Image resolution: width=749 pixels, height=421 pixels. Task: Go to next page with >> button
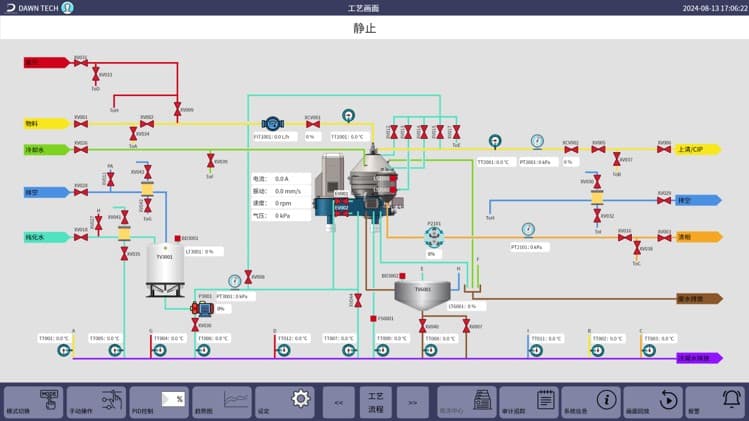(412, 402)
